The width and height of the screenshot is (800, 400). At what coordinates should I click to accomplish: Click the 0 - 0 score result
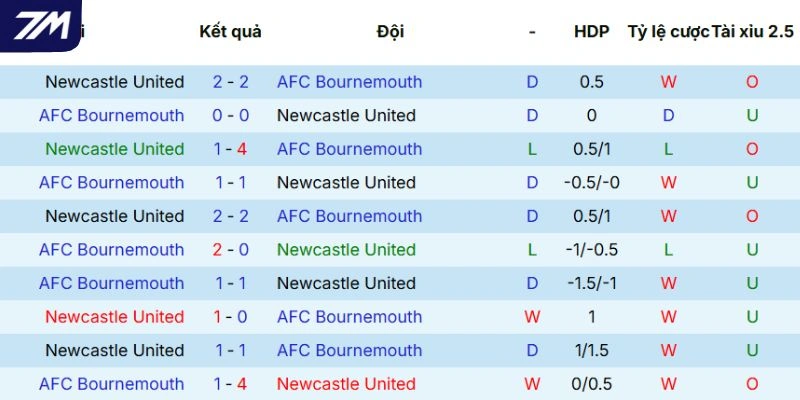coord(230,116)
